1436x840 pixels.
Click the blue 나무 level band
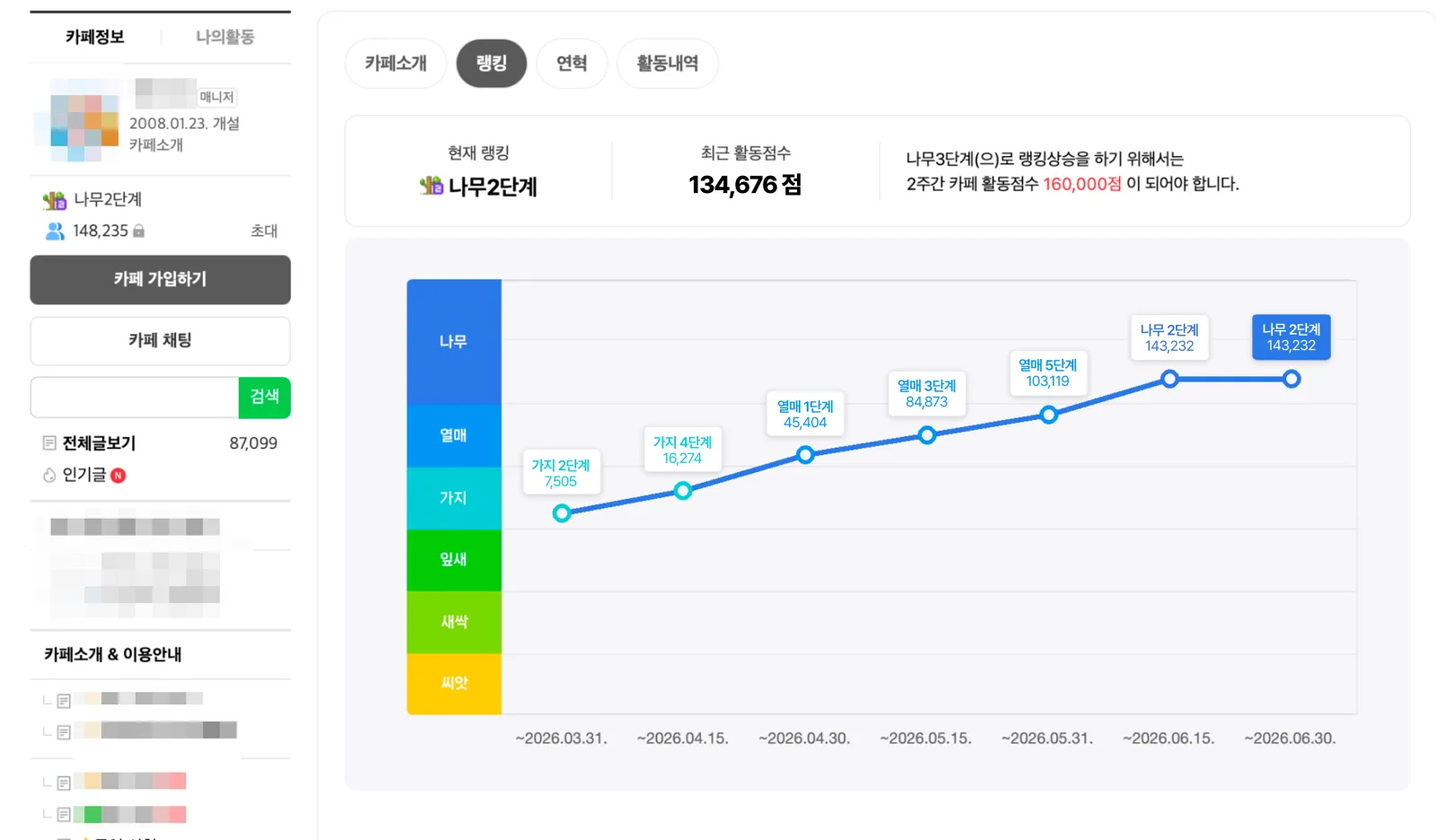454,342
